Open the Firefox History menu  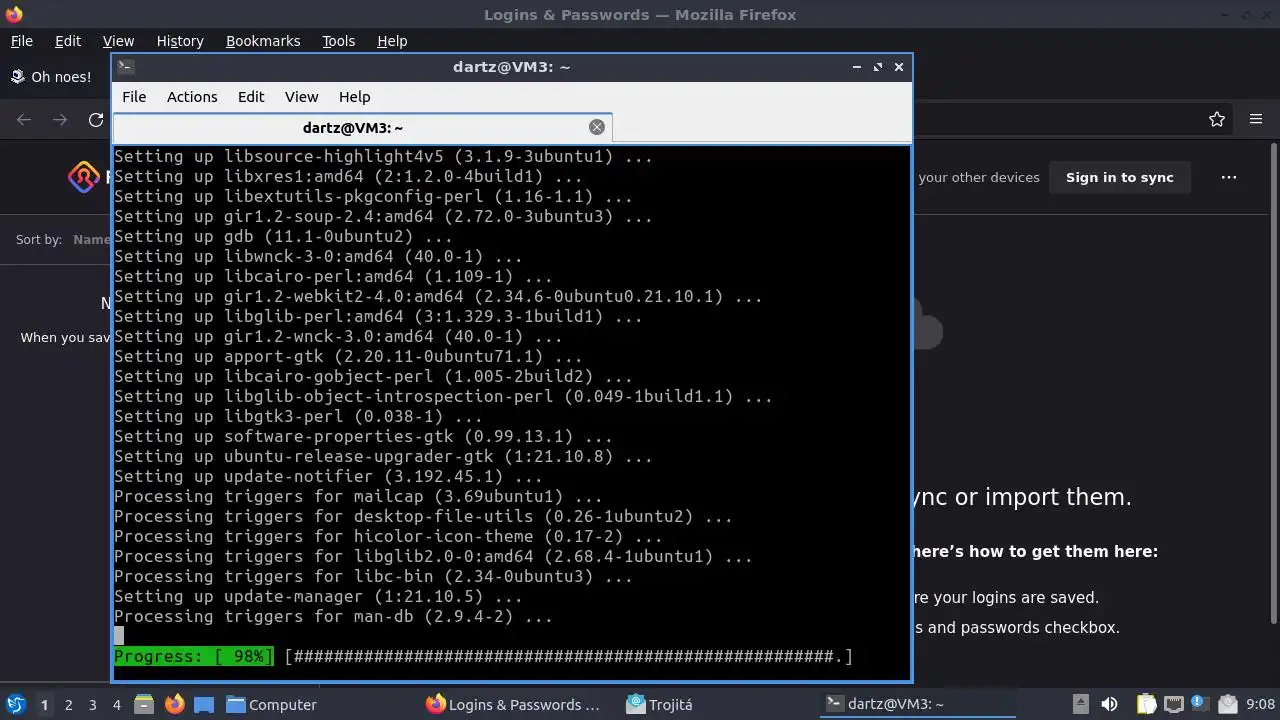click(x=180, y=41)
